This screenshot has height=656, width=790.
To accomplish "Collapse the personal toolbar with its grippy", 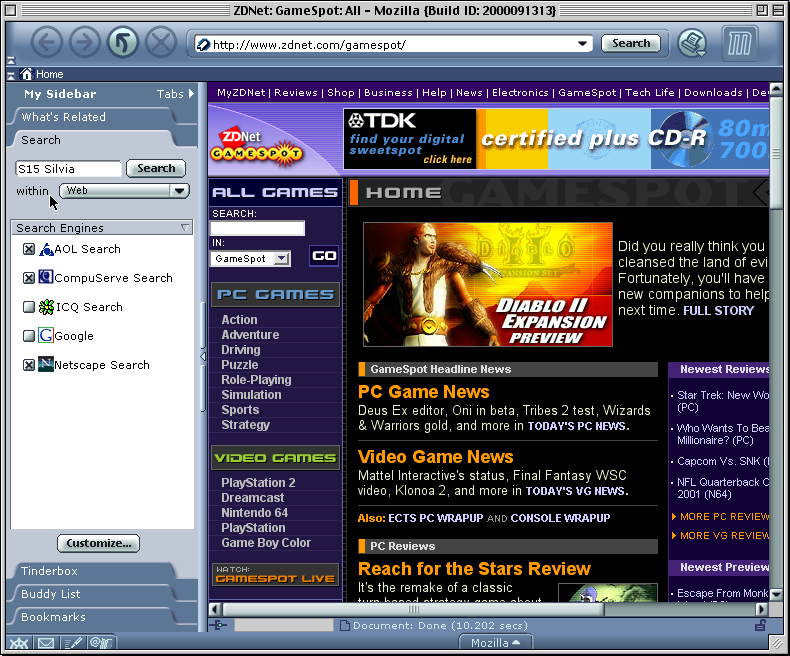I will click(x=11, y=76).
